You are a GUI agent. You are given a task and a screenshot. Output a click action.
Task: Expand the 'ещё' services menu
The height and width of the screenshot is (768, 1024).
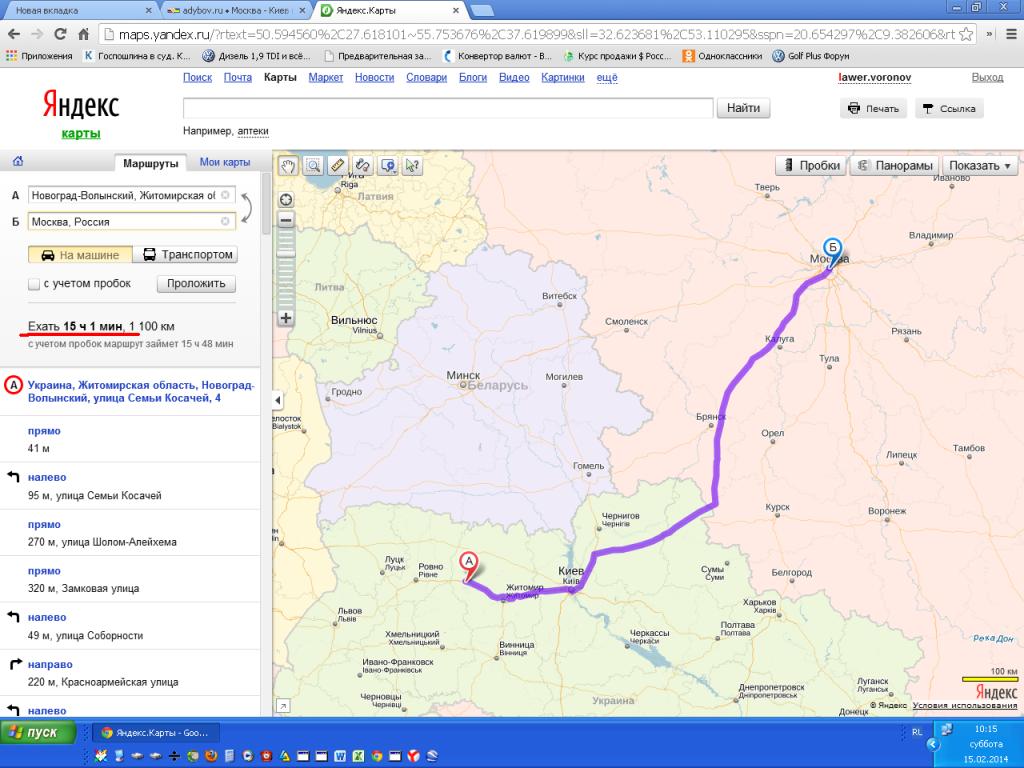pos(607,78)
